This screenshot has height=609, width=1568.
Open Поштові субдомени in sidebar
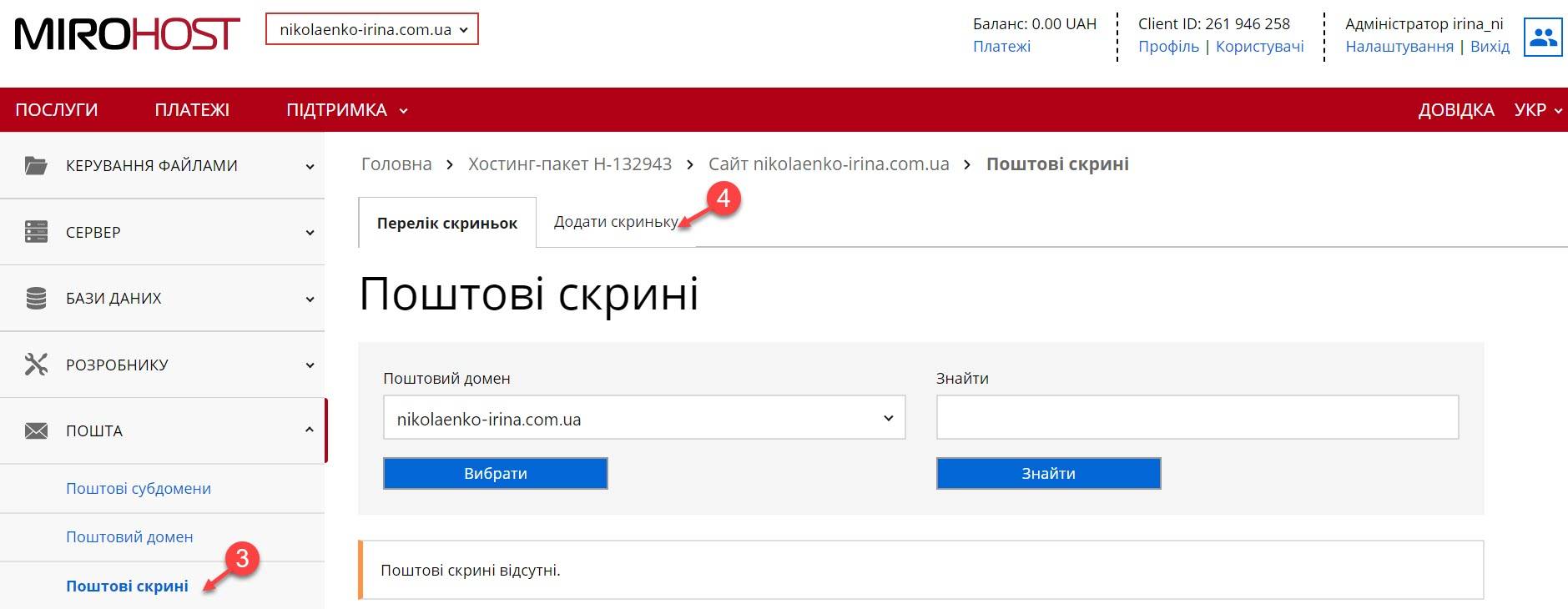click(x=139, y=488)
